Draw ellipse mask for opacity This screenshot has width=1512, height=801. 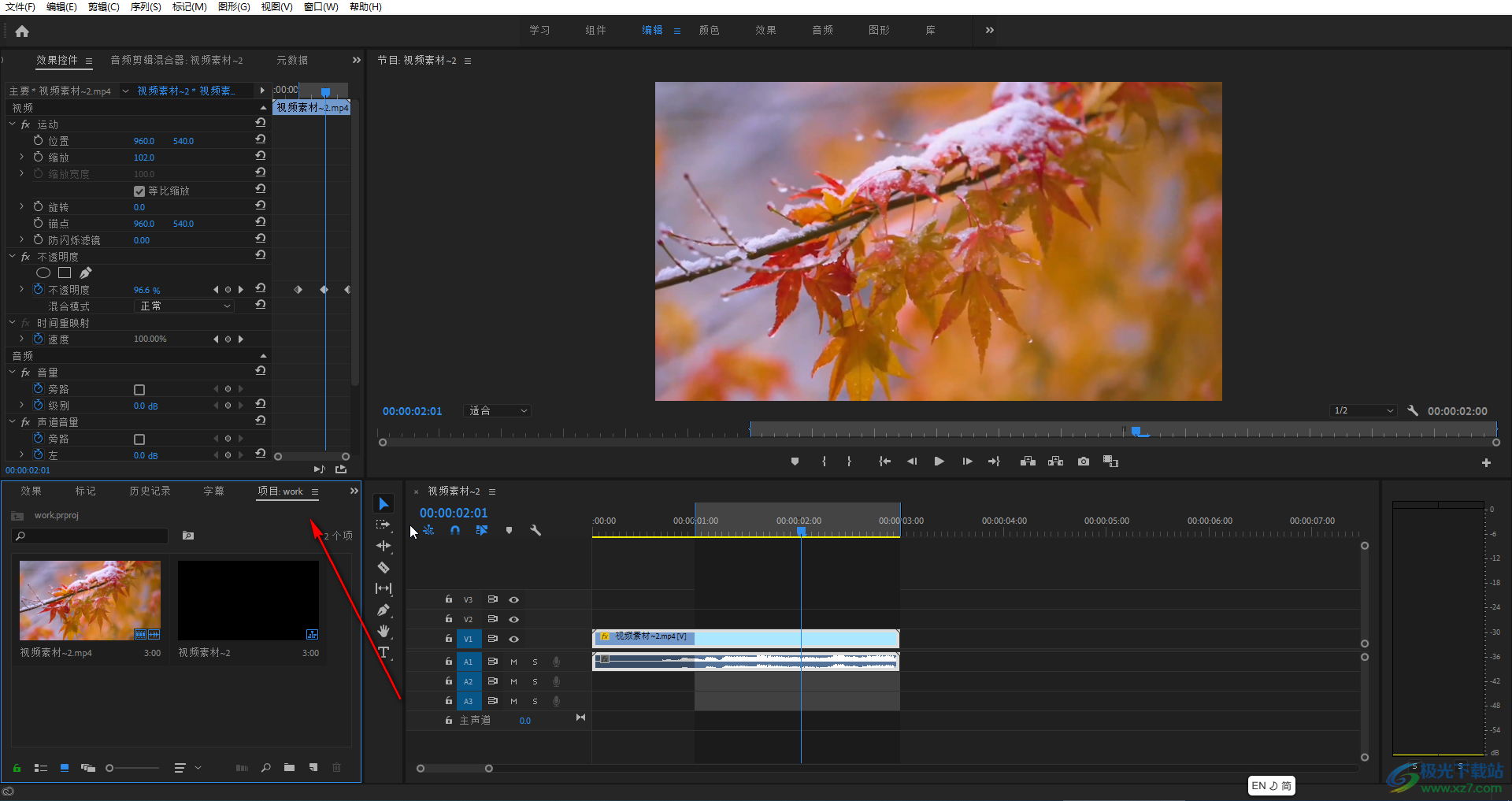point(43,273)
